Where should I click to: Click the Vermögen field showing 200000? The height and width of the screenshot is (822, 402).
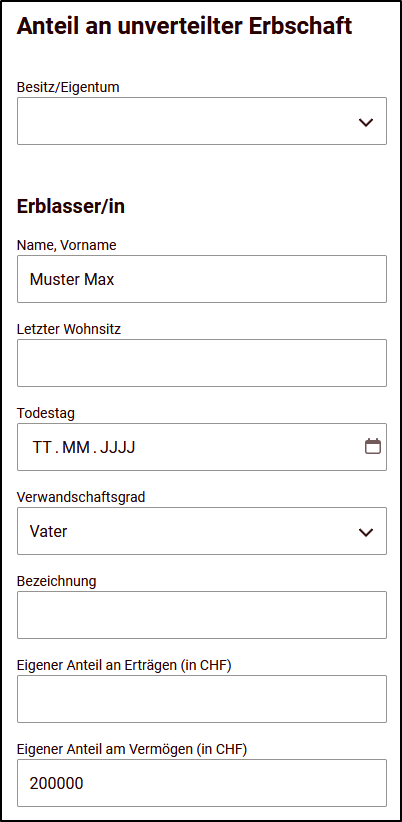coord(202,783)
